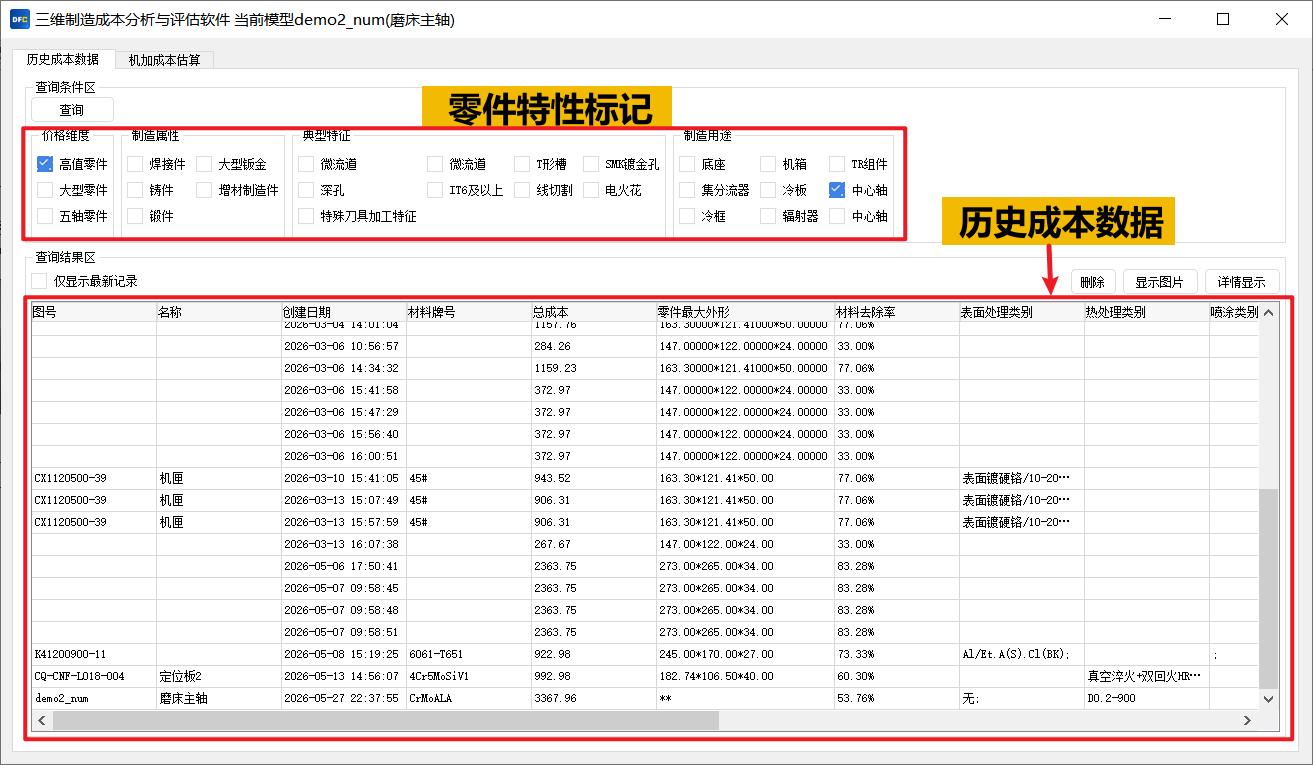This screenshot has width=1313, height=765.
Task: Tick the 锻件 checkbox
Action: [136, 216]
